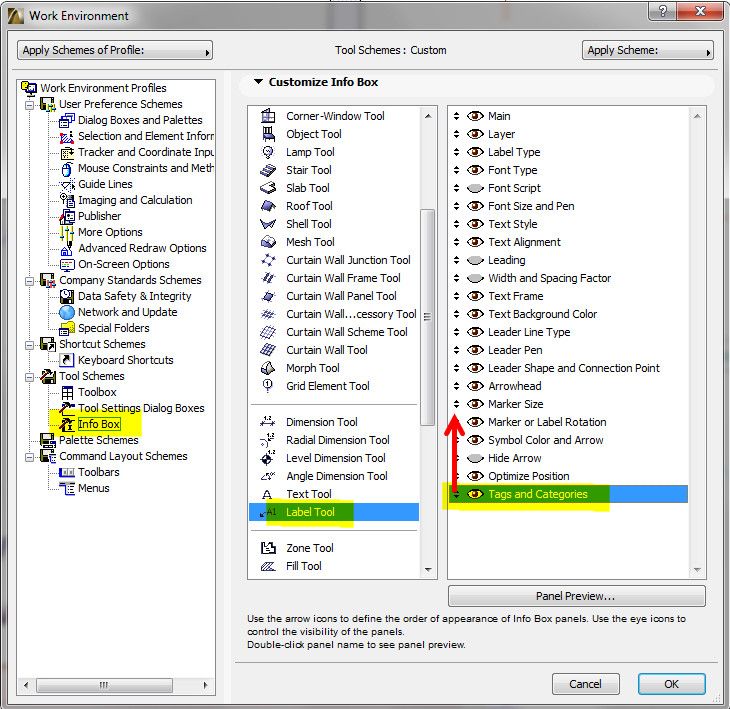Open the Publisher settings icon
The image size is (730, 709).
point(68,216)
